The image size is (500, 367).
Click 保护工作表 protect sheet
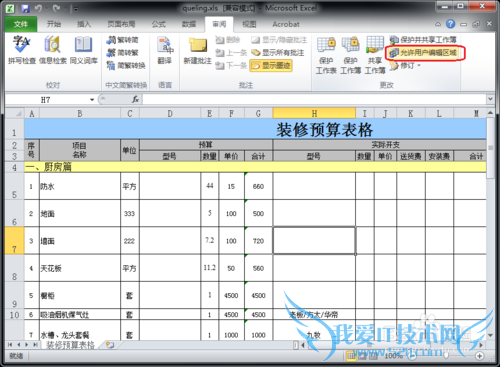(x=326, y=55)
